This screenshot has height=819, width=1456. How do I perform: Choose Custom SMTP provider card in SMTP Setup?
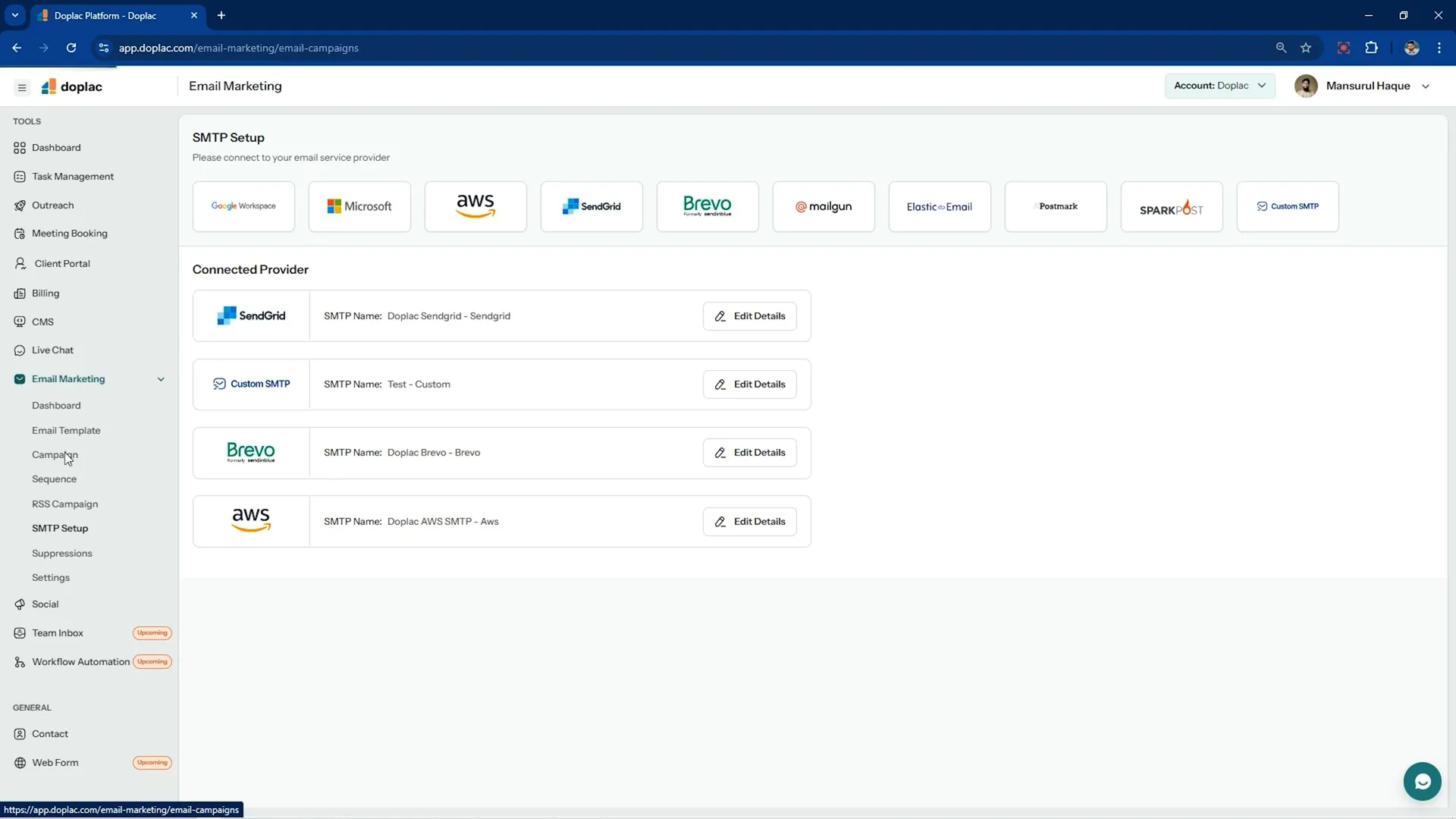(x=1288, y=206)
